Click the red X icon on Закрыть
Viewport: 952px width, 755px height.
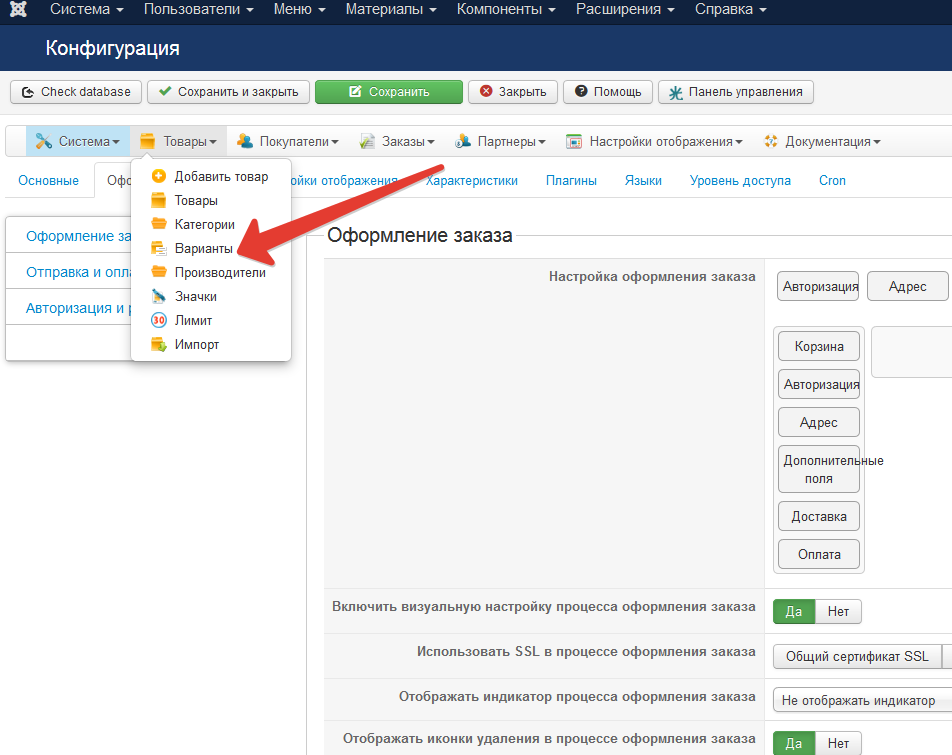[486, 91]
